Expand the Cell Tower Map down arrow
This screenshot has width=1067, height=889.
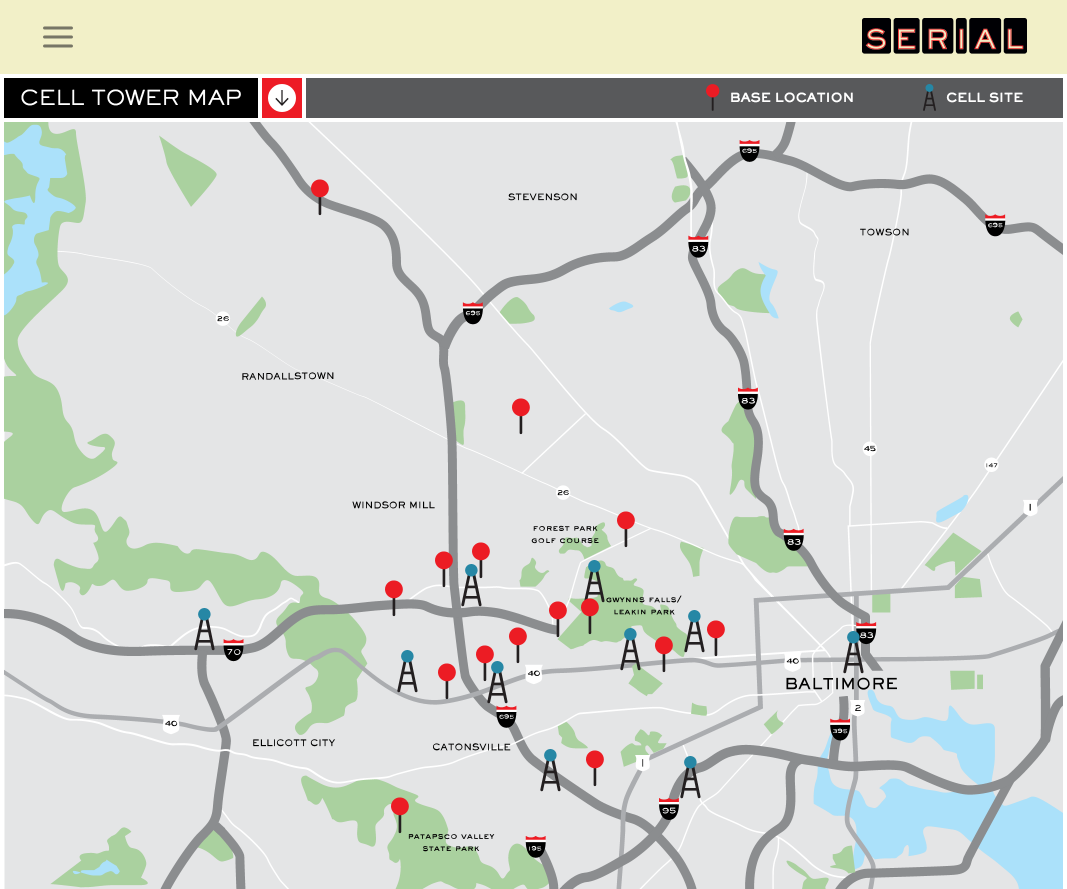282,98
